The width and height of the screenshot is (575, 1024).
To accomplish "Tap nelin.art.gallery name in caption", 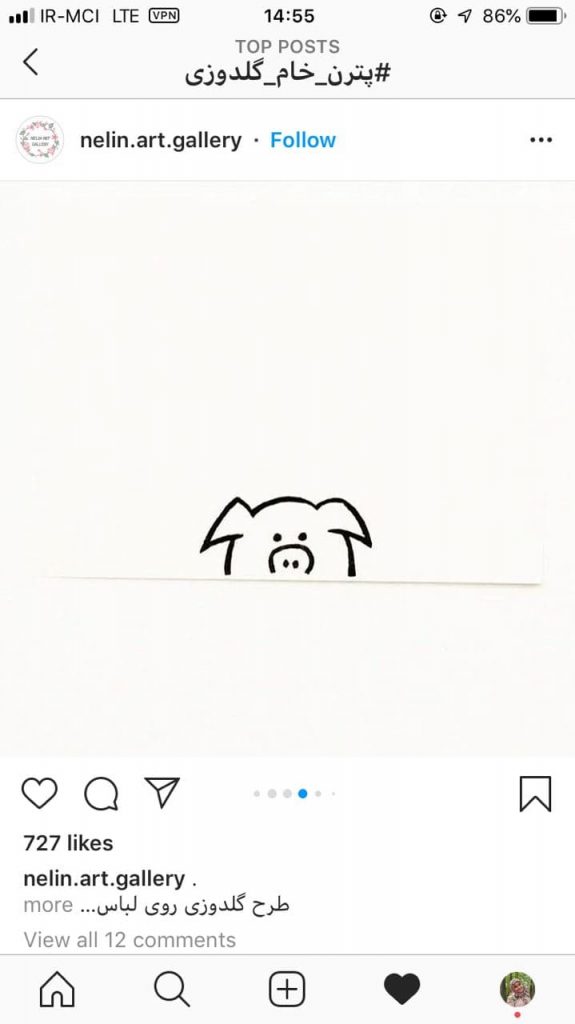I will tap(104, 879).
